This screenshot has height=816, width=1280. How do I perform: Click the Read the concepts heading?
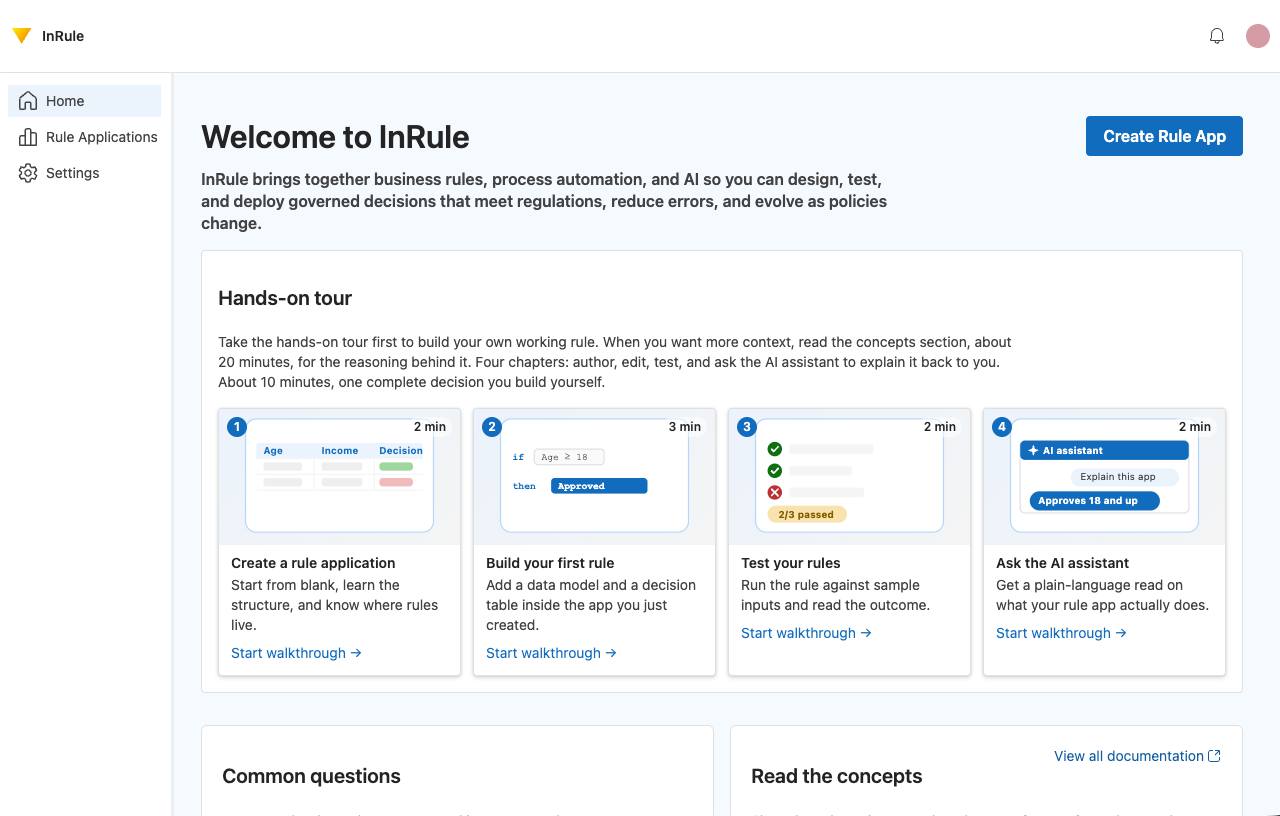tap(837, 776)
